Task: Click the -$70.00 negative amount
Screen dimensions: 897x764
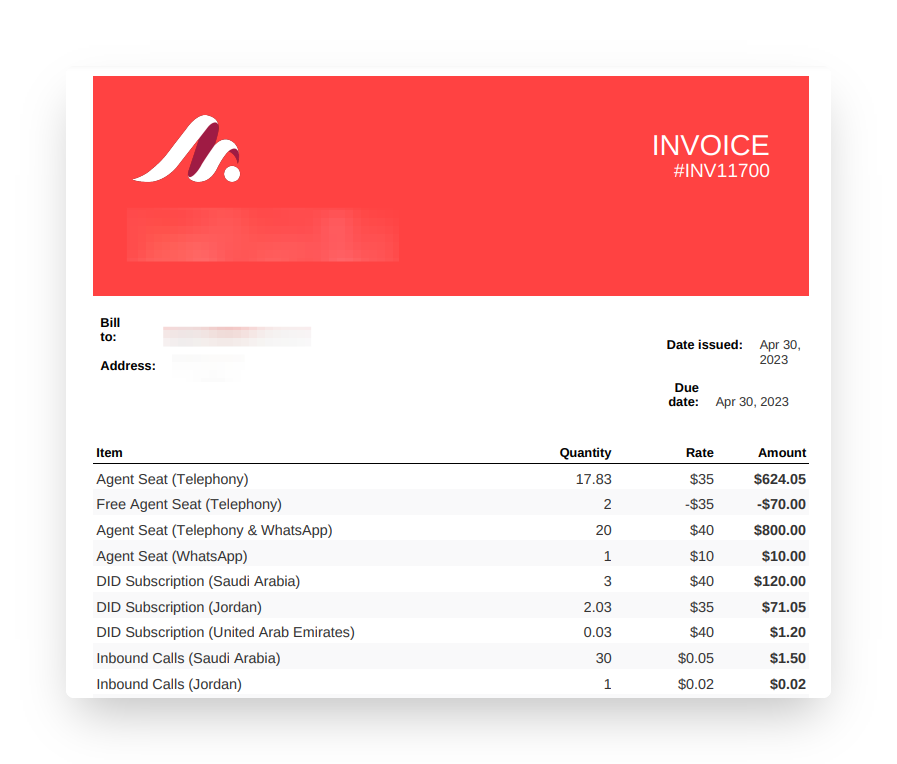Action: tap(781, 504)
